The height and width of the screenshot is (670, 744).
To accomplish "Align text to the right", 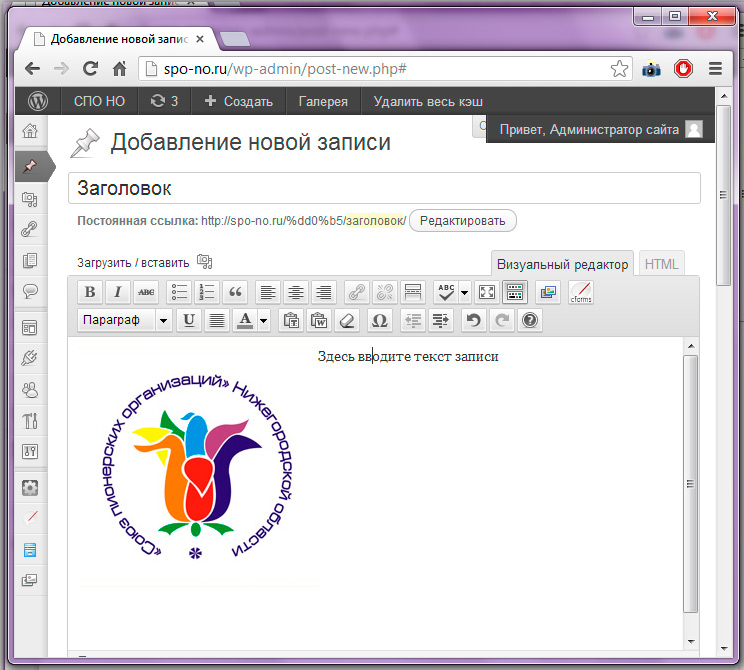I will coord(324,292).
